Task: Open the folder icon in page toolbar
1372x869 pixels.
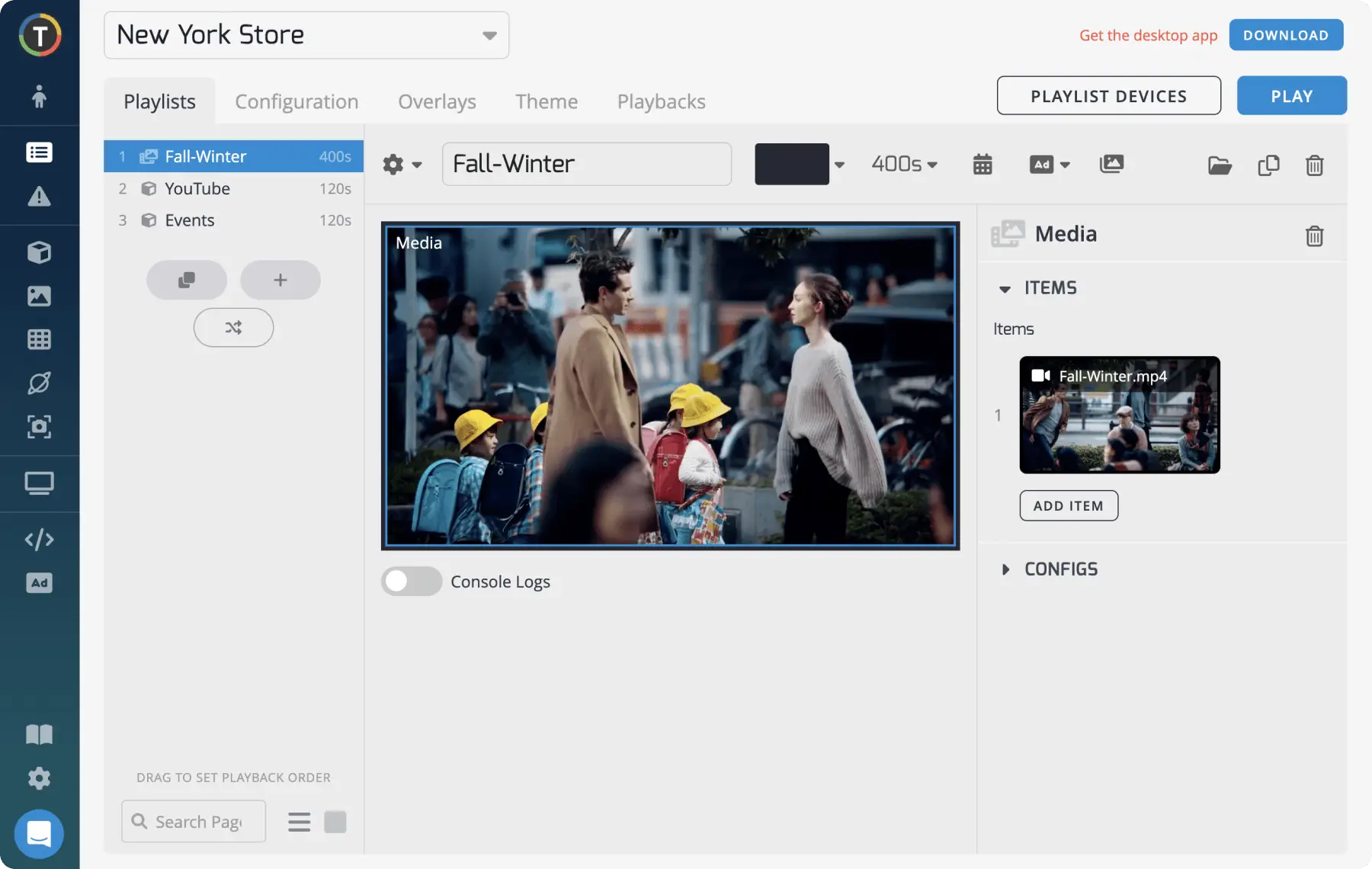Action: pyautogui.click(x=1220, y=165)
